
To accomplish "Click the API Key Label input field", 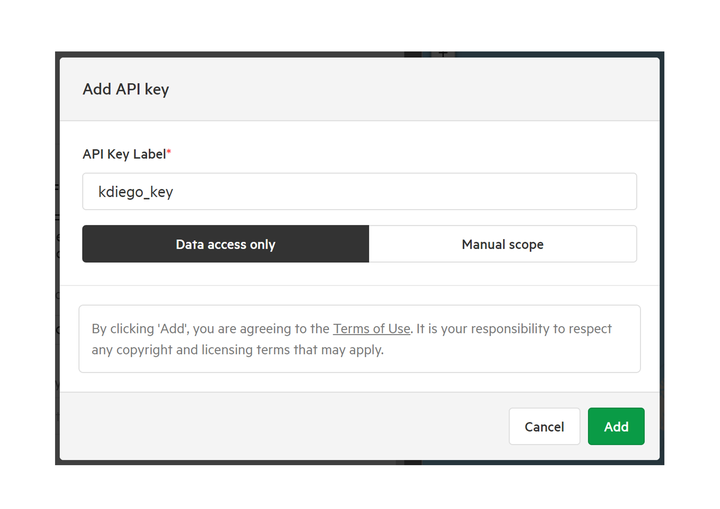I will pos(360,192).
